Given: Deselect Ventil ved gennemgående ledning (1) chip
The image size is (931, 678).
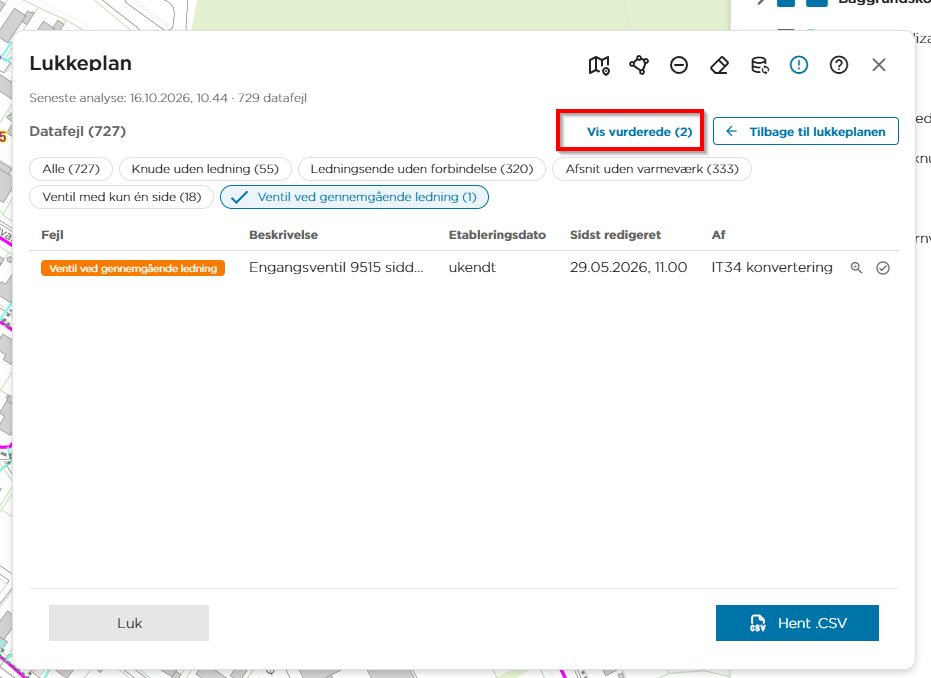Looking at the screenshot, I should tap(354, 197).
